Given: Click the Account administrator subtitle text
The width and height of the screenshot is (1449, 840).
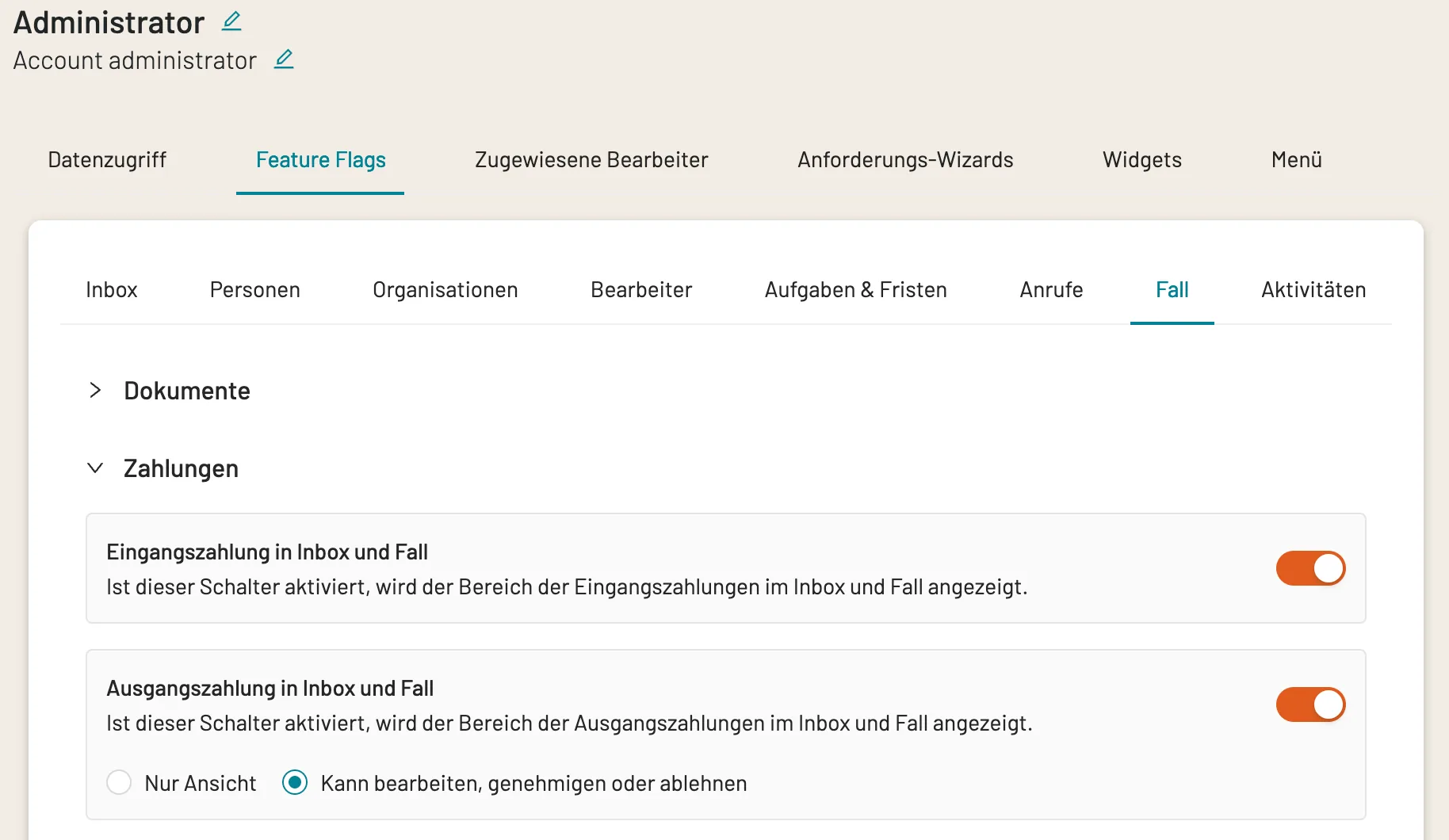Looking at the screenshot, I should (x=135, y=60).
